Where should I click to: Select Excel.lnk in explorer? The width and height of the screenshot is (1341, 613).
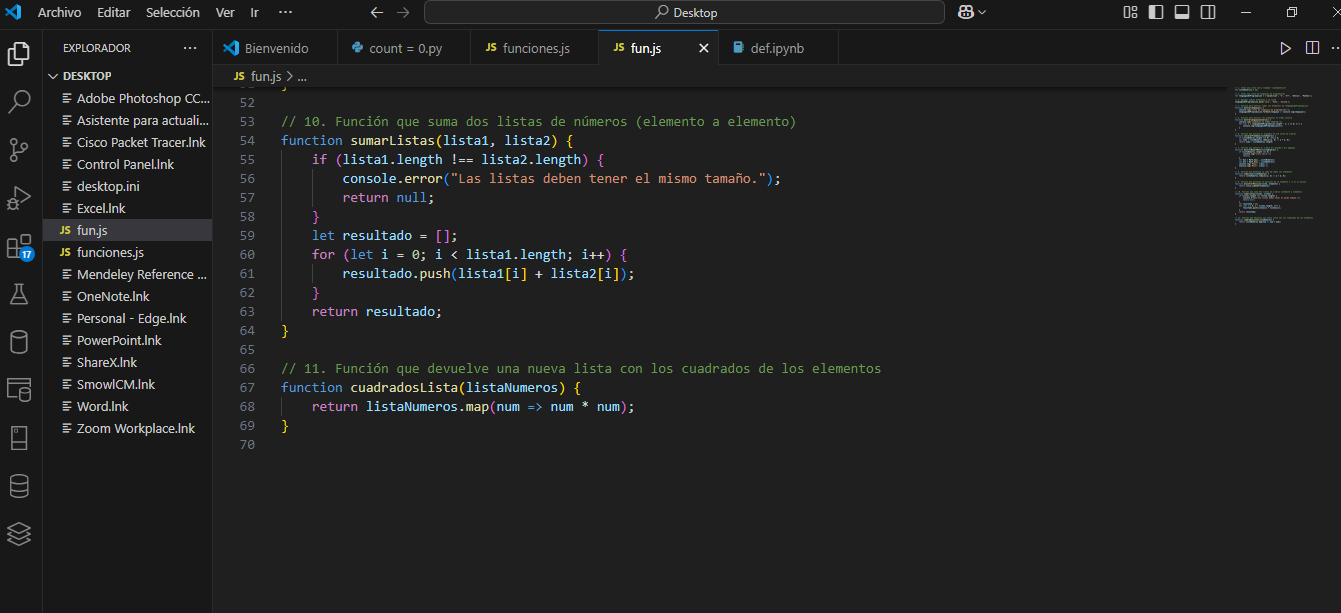(x=128, y=208)
